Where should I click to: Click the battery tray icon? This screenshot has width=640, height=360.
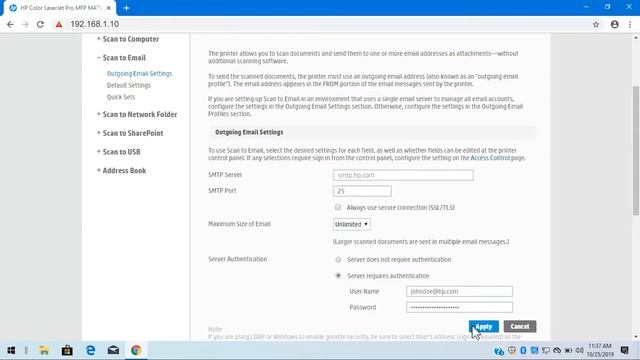(x=568, y=351)
